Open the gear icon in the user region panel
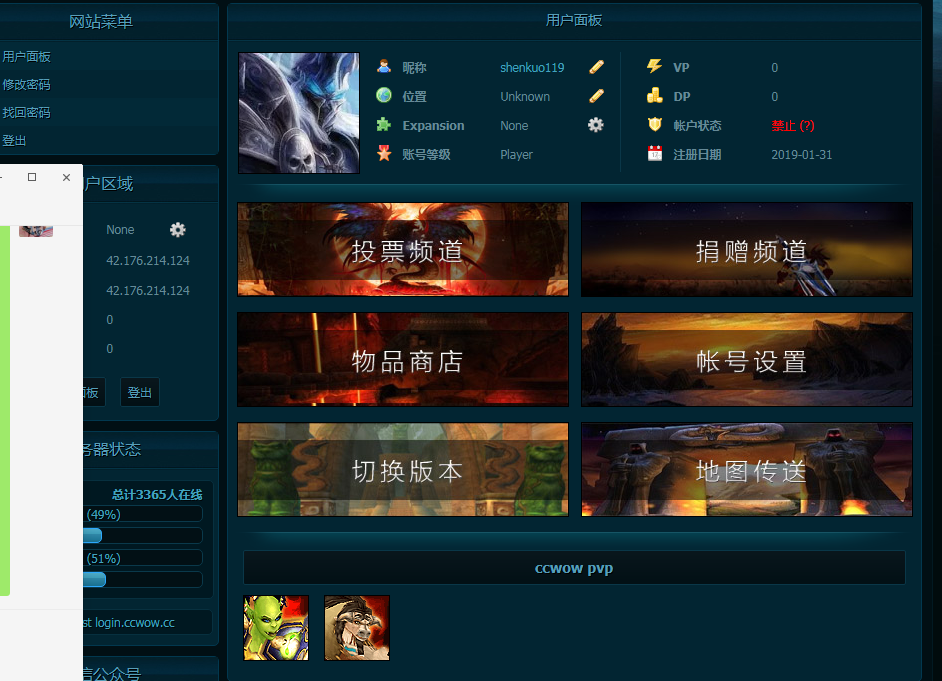The height and width of the screenshot is (681, 942). pyautogui.click(x=177, y=229)
